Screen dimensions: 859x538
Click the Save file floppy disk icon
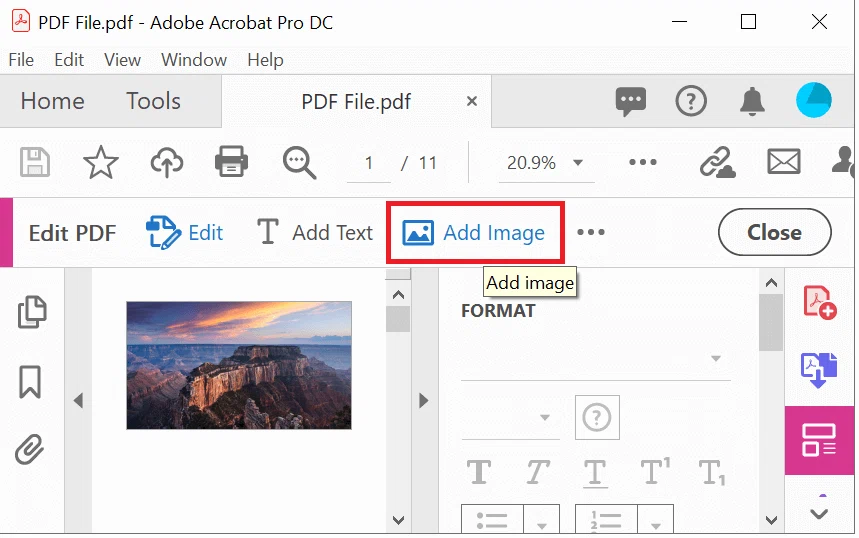[35, 162]
